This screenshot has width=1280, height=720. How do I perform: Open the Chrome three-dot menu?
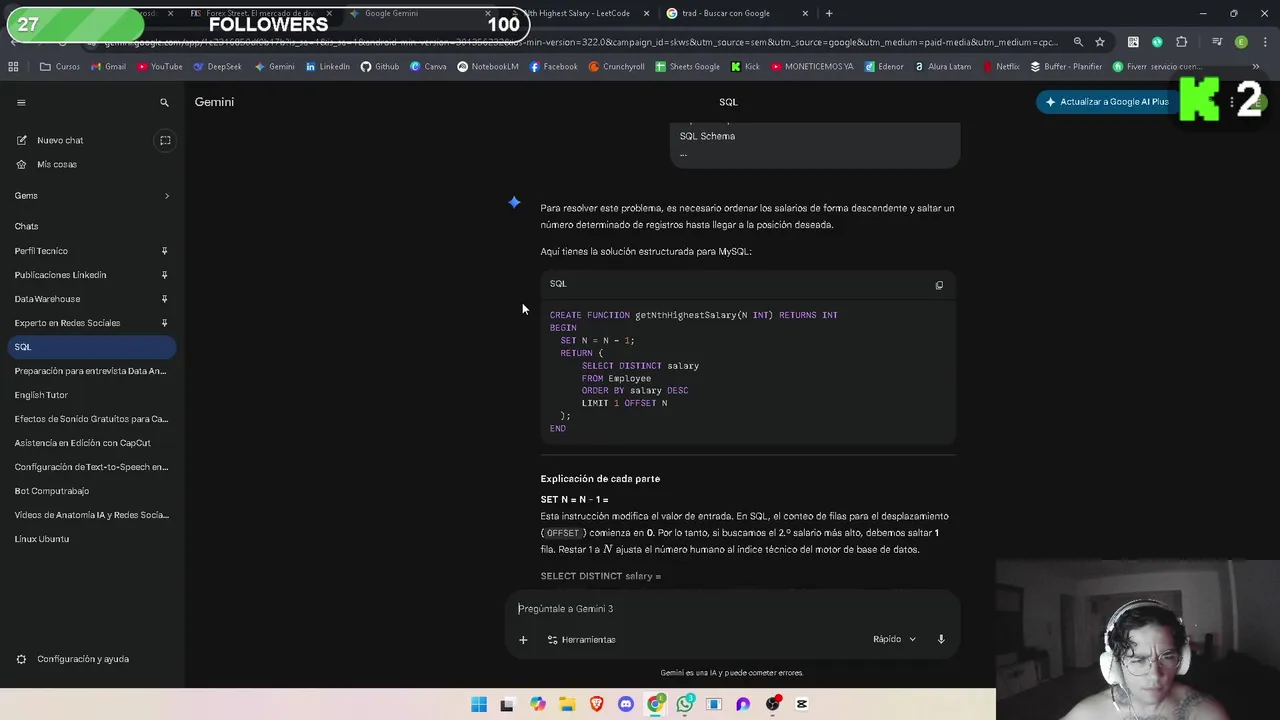(x=1264, y=42)
